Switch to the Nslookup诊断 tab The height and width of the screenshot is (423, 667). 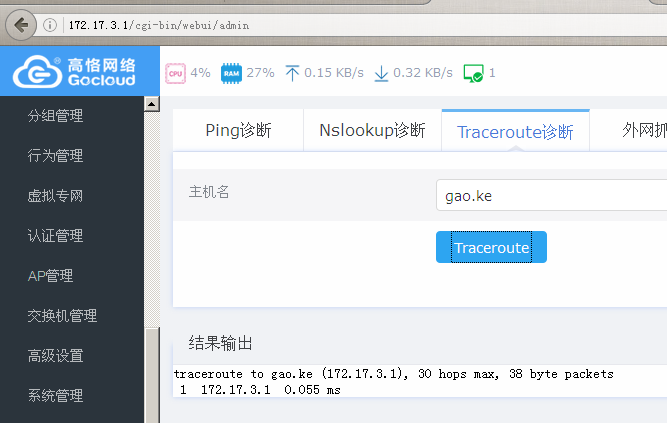tap(372, 130)
